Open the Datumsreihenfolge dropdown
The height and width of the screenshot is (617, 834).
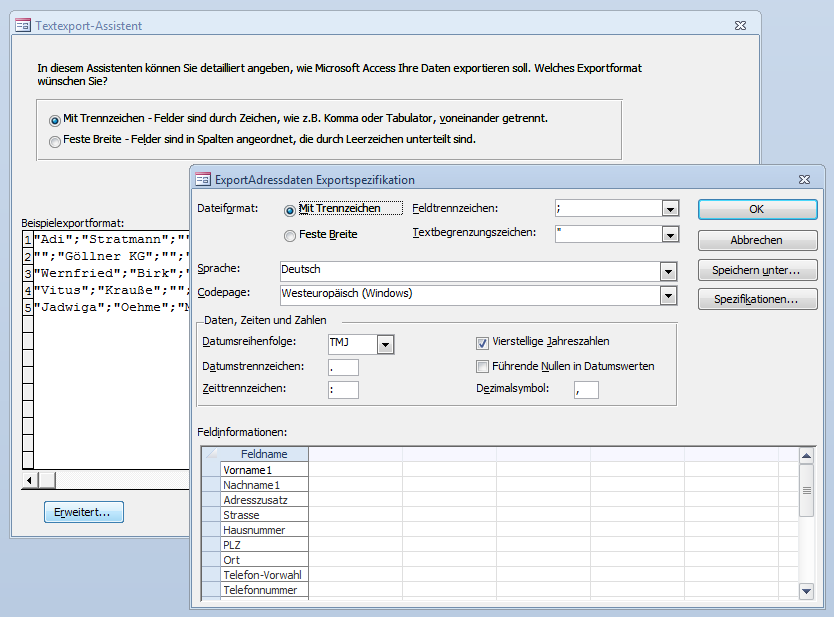[x=385, y=344]
